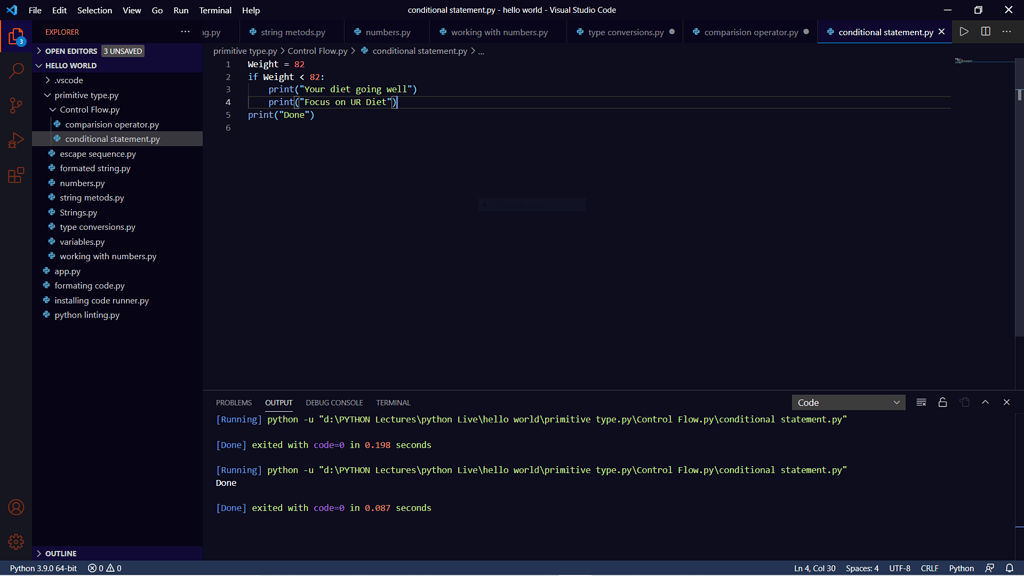The width and height of the screenshot is (1024, 576).
Task: Switch to the TERMINAL tab
Action: 392,402
